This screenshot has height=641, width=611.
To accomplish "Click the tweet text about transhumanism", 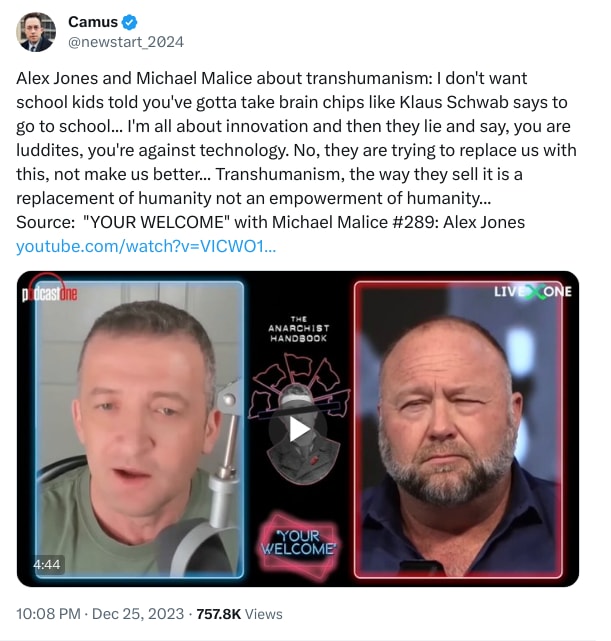I will click(x=296, y=138).
